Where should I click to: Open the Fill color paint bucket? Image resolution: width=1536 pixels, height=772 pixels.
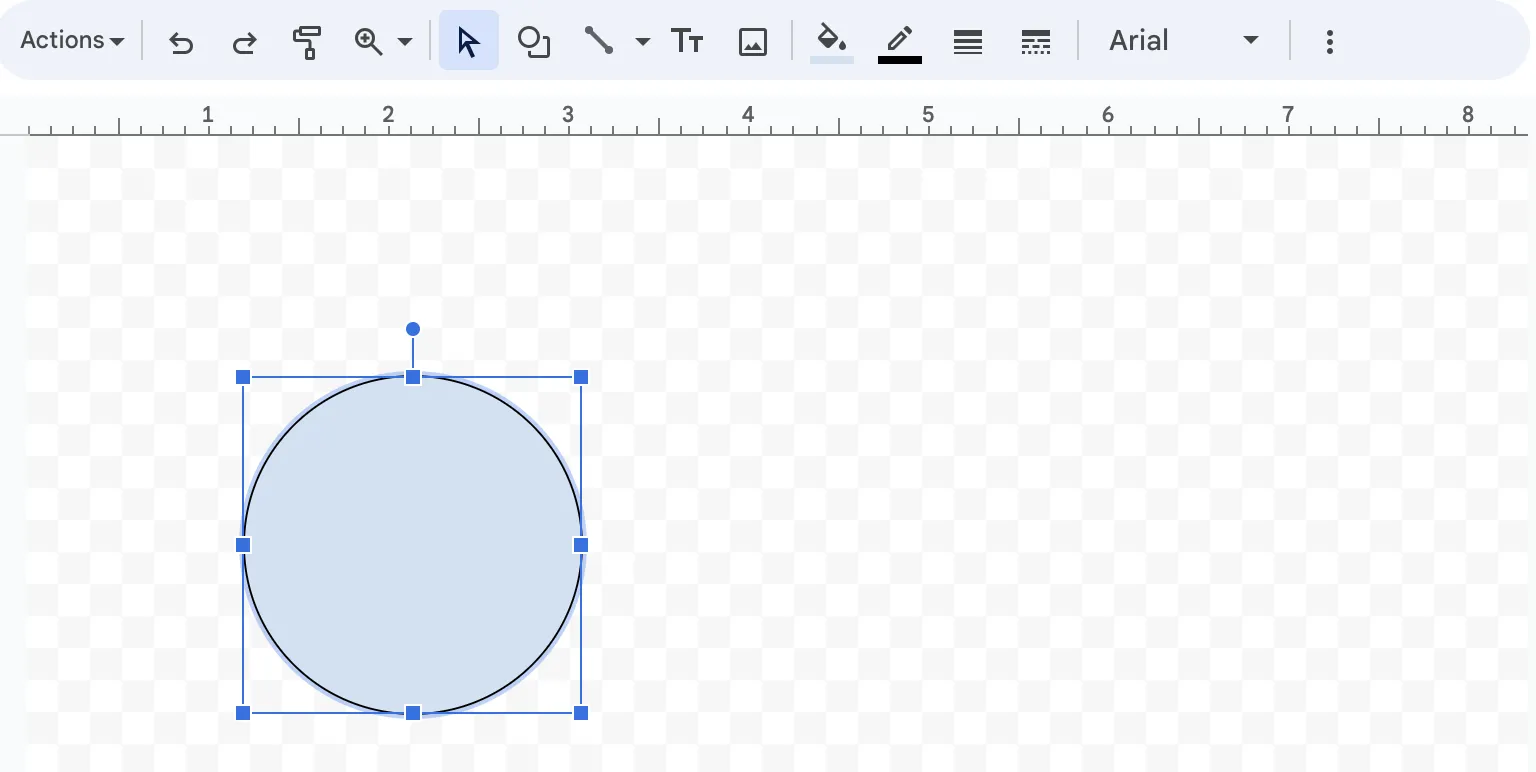pyautogui.click(x=832, y=42)
